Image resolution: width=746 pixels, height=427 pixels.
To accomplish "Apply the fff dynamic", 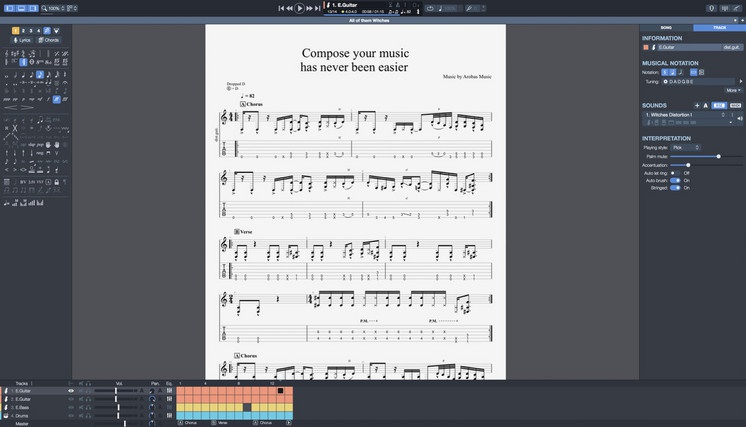I will point(65,99).
